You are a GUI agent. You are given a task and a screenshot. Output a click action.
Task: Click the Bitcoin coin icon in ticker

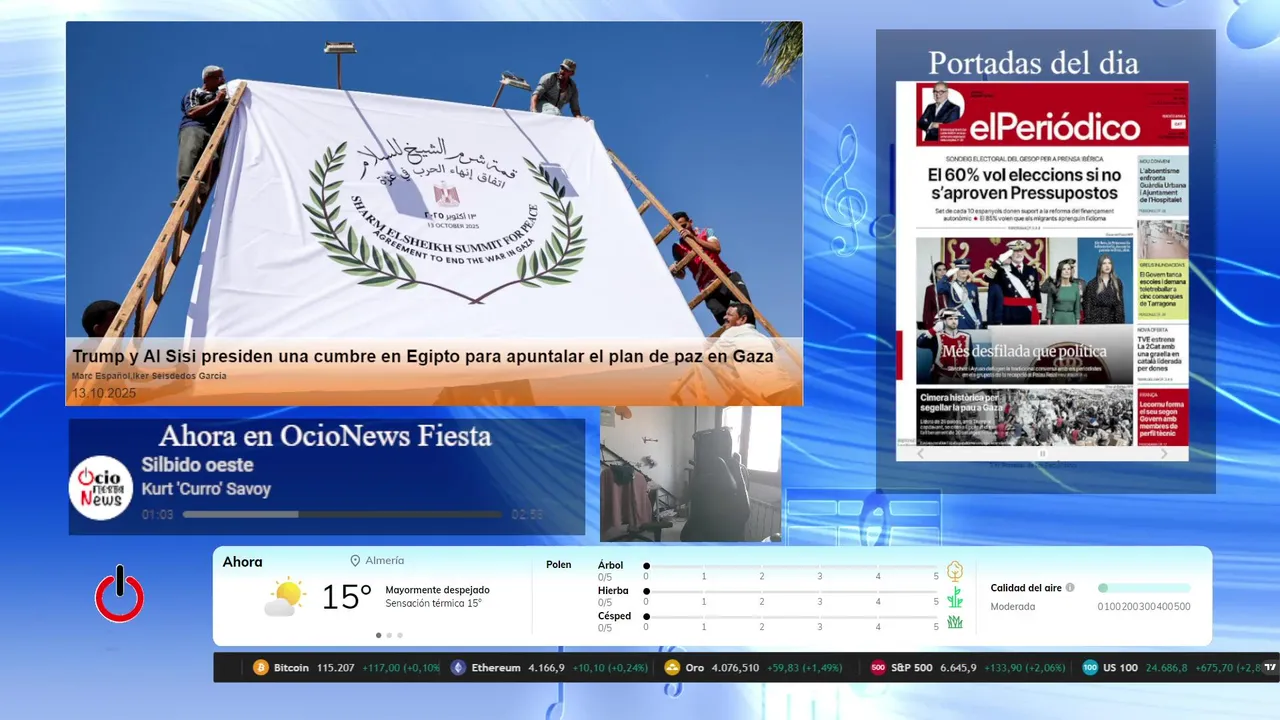[261, 668]
